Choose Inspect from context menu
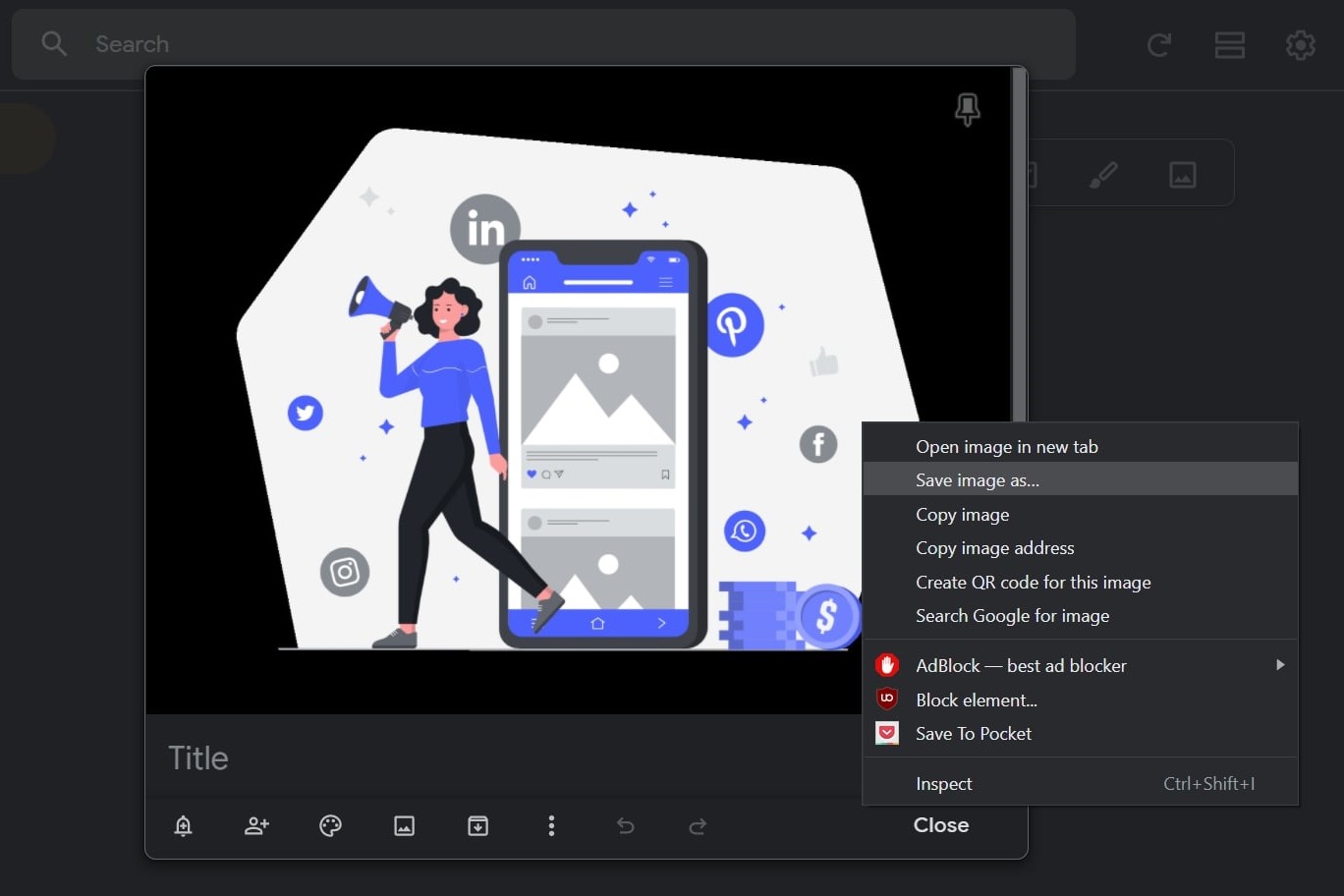The image size is (1344, 896). point(1081,784)
